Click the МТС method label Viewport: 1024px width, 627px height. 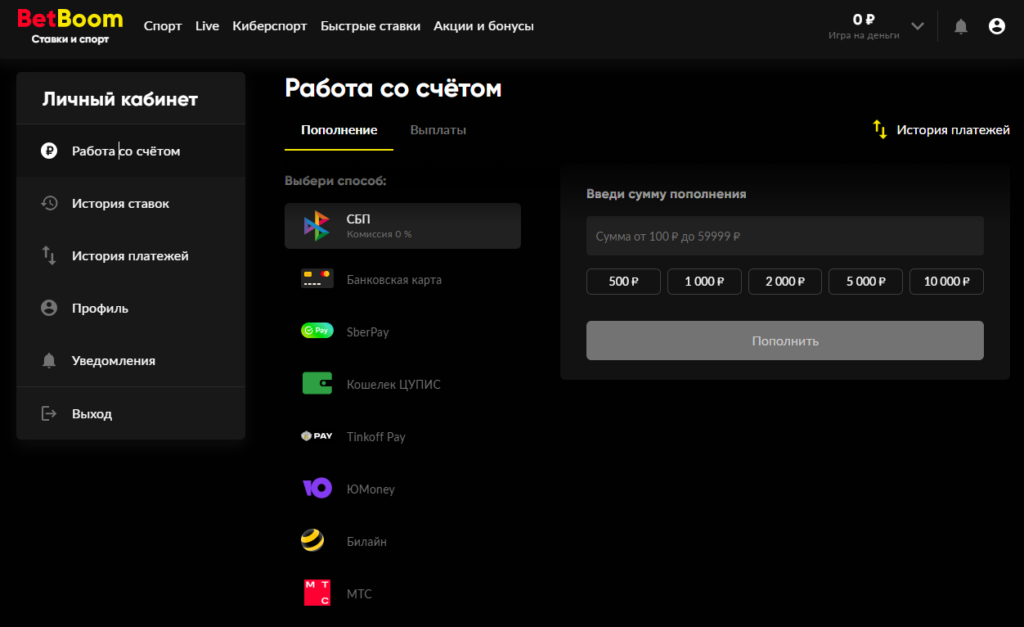click(359, 594)
